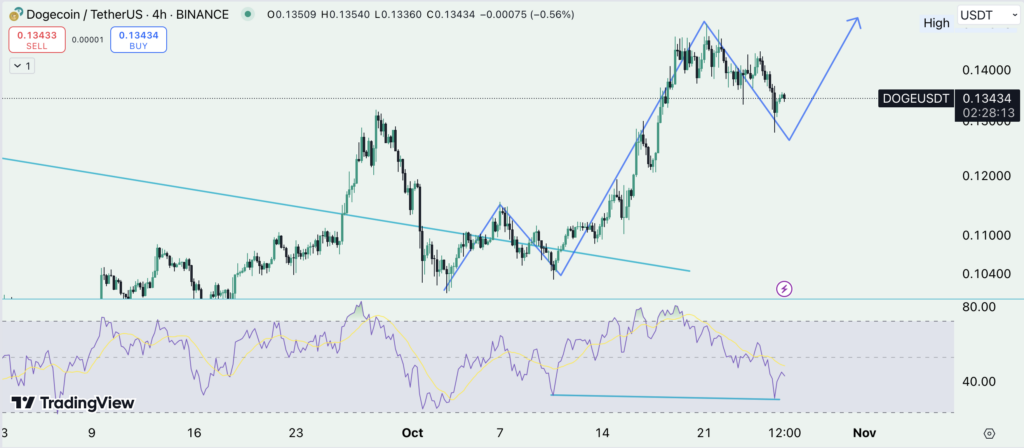Click the countdown 02:28:13 label
The height and width of the screenshot is (448, 1024).
click(x=988, y=113)
